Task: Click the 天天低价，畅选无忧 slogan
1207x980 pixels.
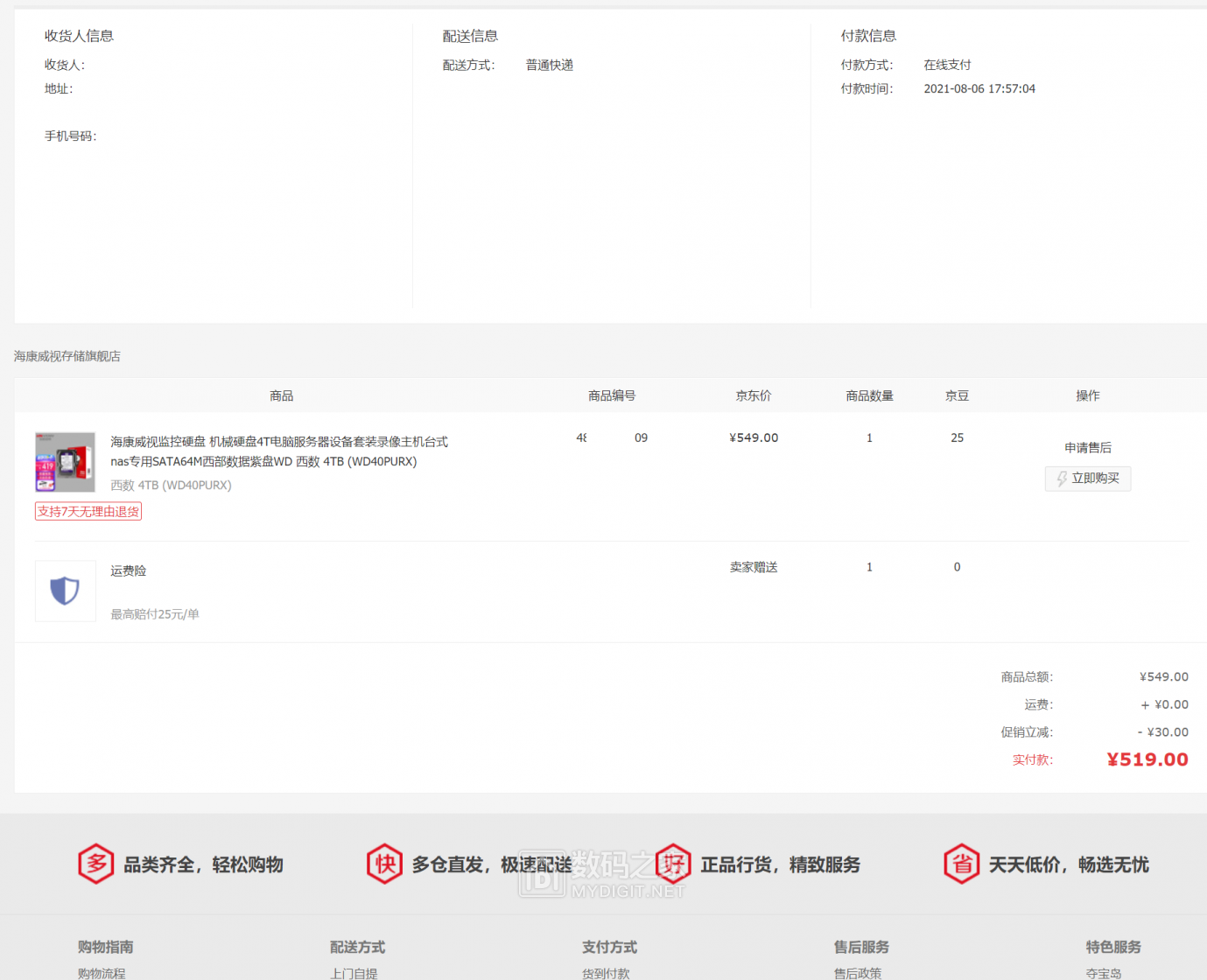Action: (1070, 864)
